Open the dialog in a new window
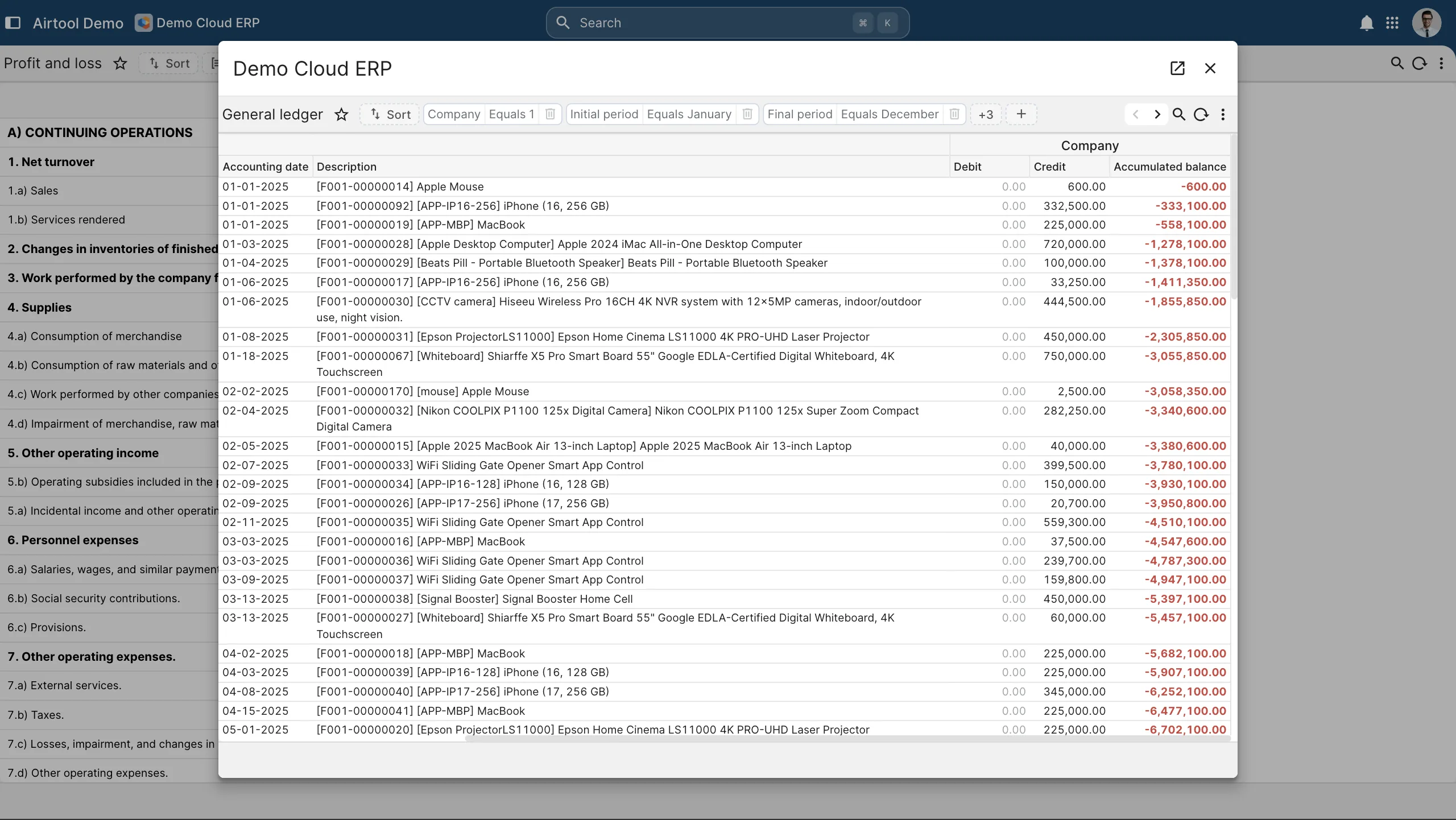 tap(1177, 68)
